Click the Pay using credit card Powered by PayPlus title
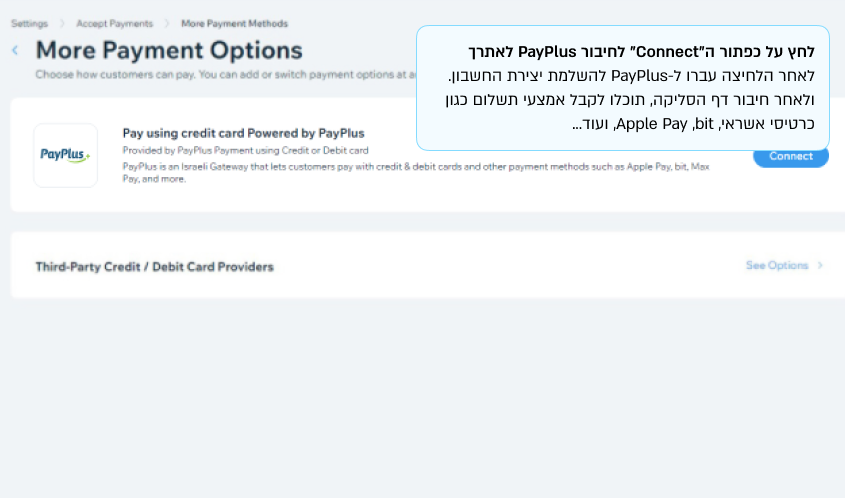This screenshot has width=845, height=498. click(x=243, y=133)
